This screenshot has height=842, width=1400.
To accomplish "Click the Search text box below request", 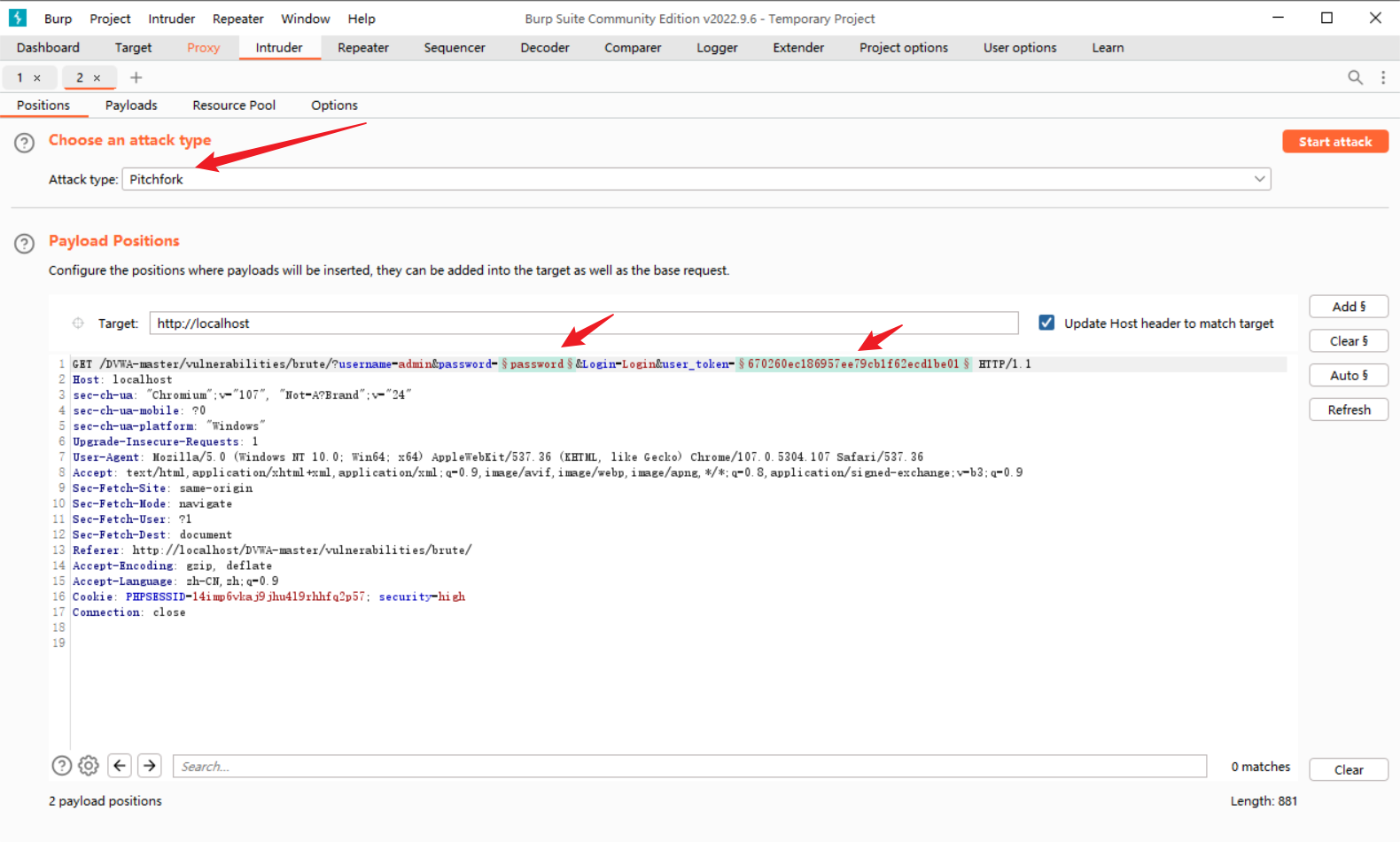I will pyautogui.click(x=689, y=767).
